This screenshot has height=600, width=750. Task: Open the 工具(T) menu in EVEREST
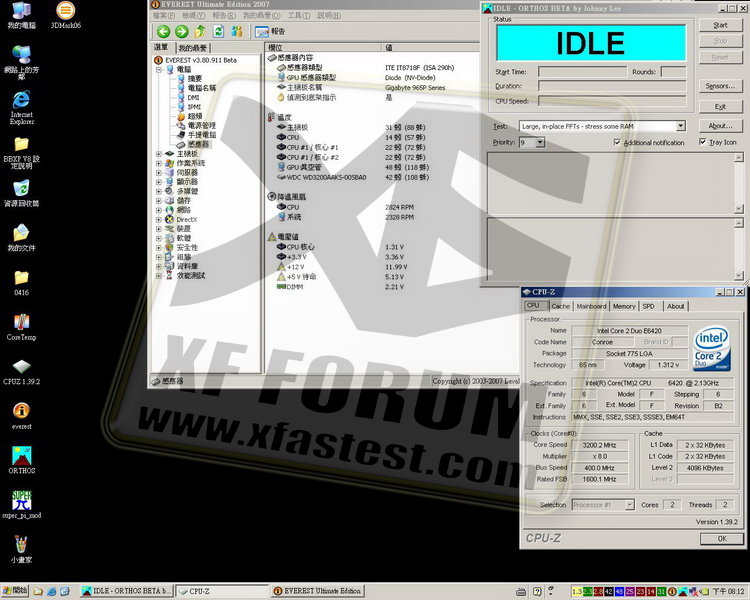click(299, 16)
